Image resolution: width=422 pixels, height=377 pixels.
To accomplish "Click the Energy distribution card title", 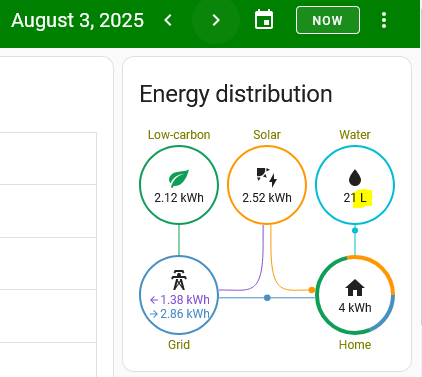I will point(236,94).
